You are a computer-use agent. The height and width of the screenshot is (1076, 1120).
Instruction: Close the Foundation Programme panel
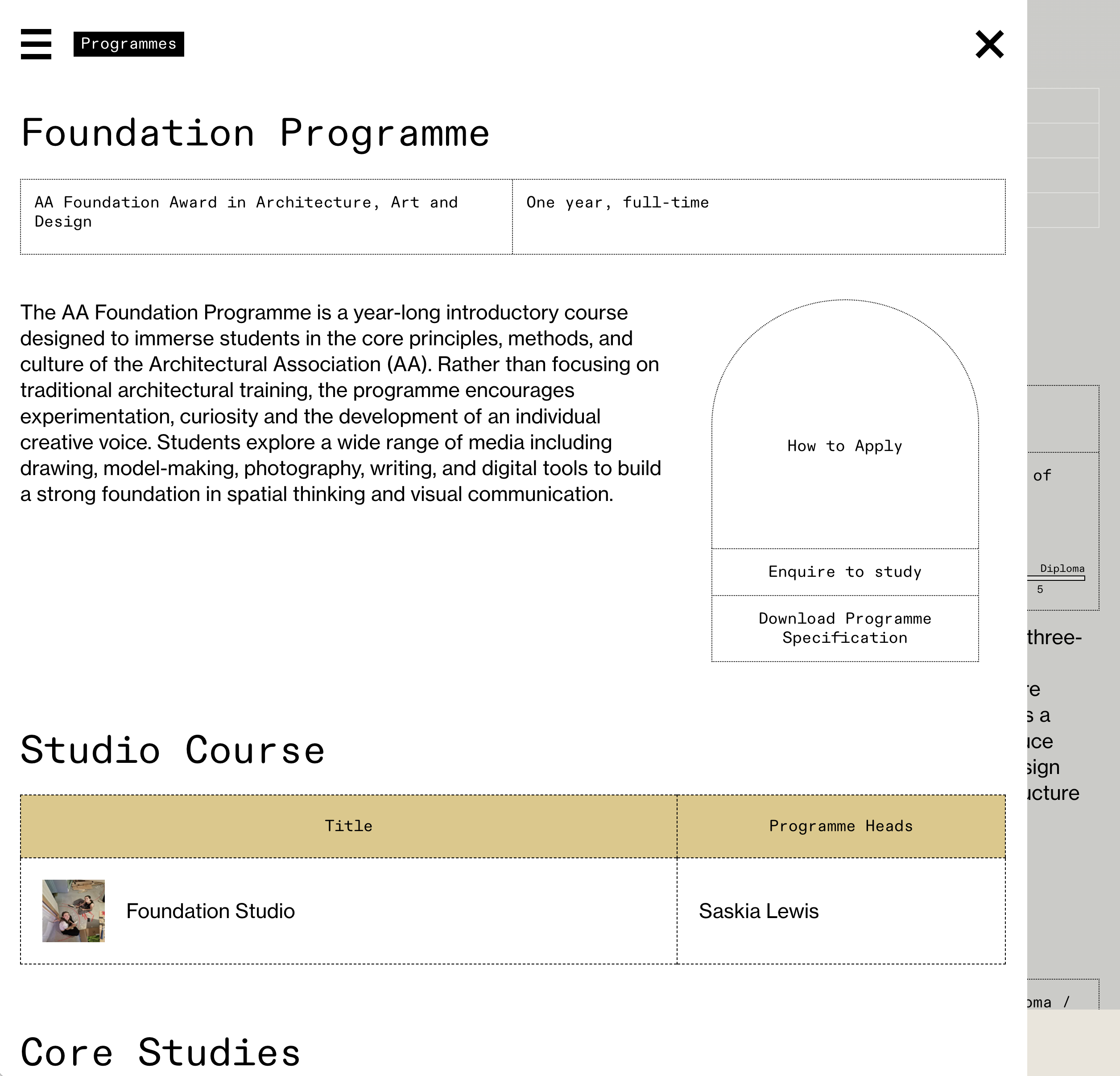(x=989, y=45)
